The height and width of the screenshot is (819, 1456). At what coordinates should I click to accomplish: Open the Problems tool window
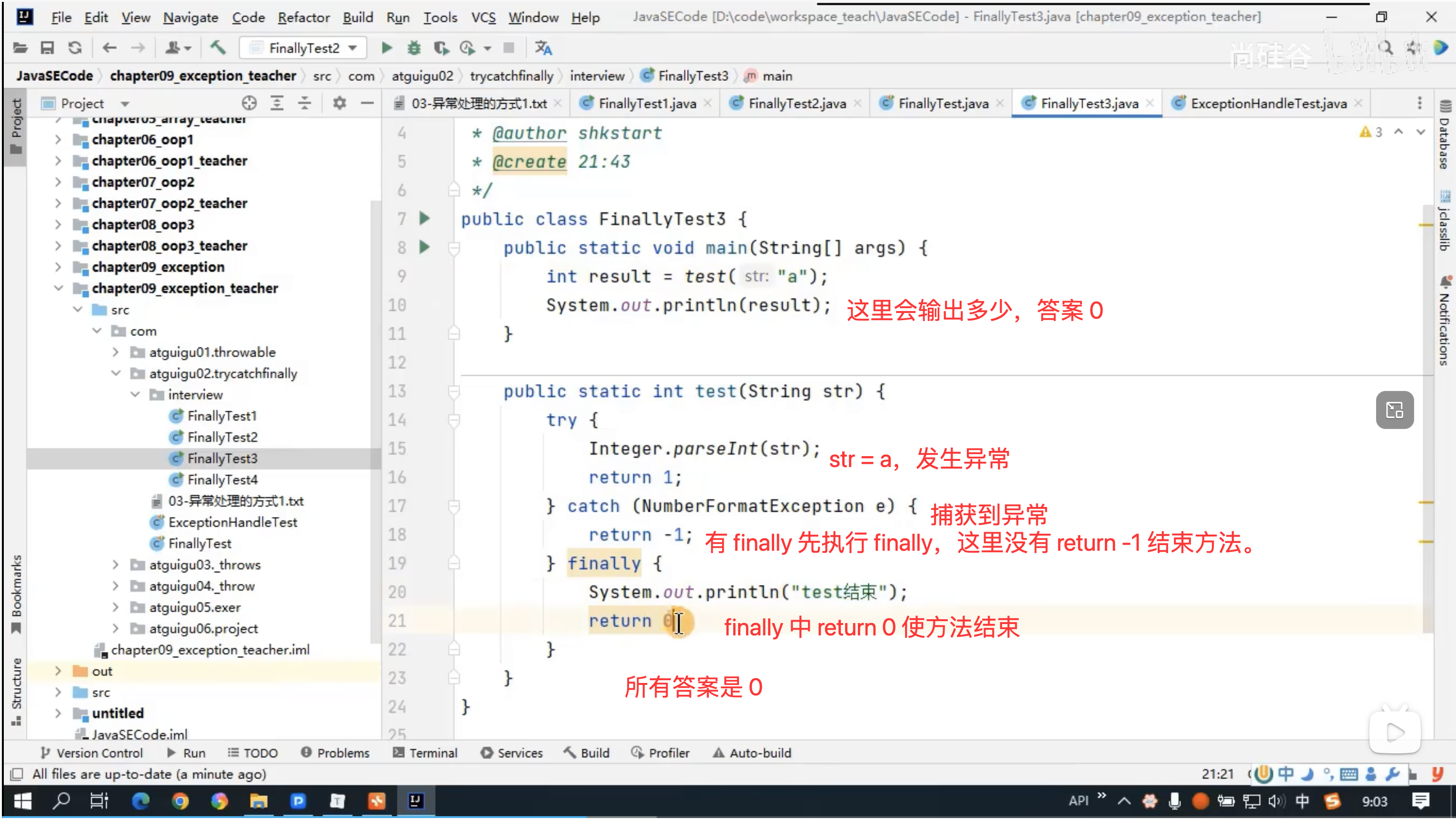(335, 753)
